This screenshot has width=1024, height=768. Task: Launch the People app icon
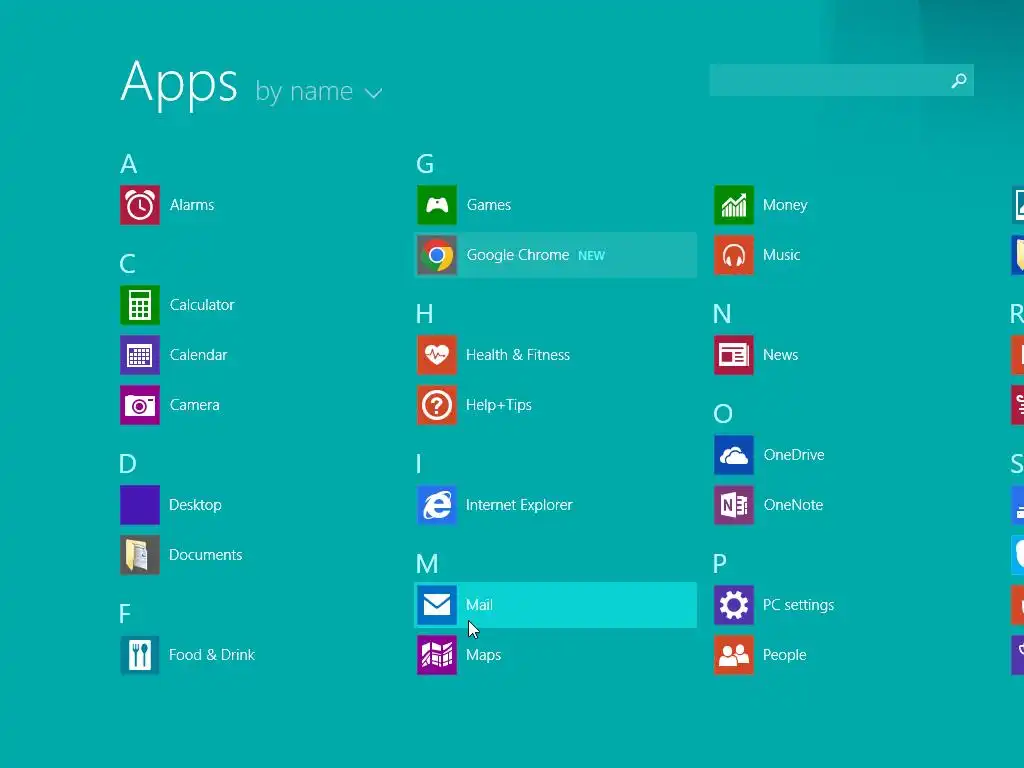click(734, 655)
